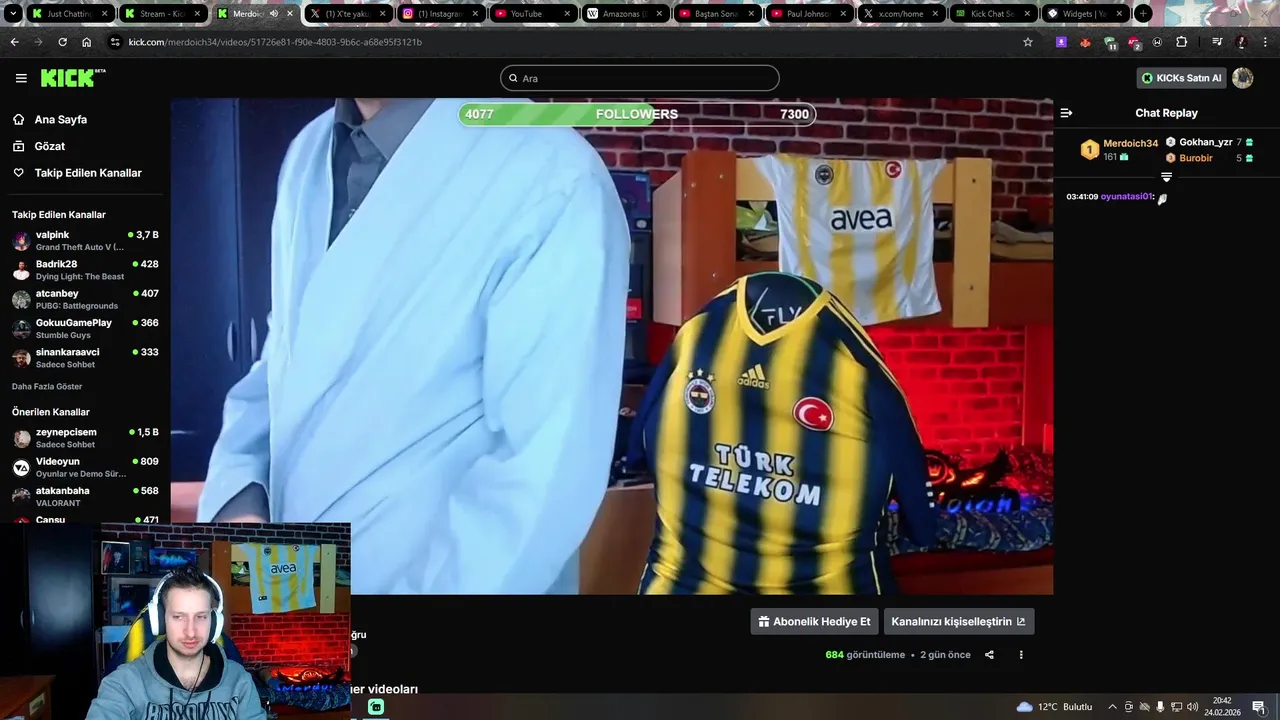Open taskbar volume control
The height and width of the screenshot is (720, 1280).
pyautogui.click(x=1192, y=707)
